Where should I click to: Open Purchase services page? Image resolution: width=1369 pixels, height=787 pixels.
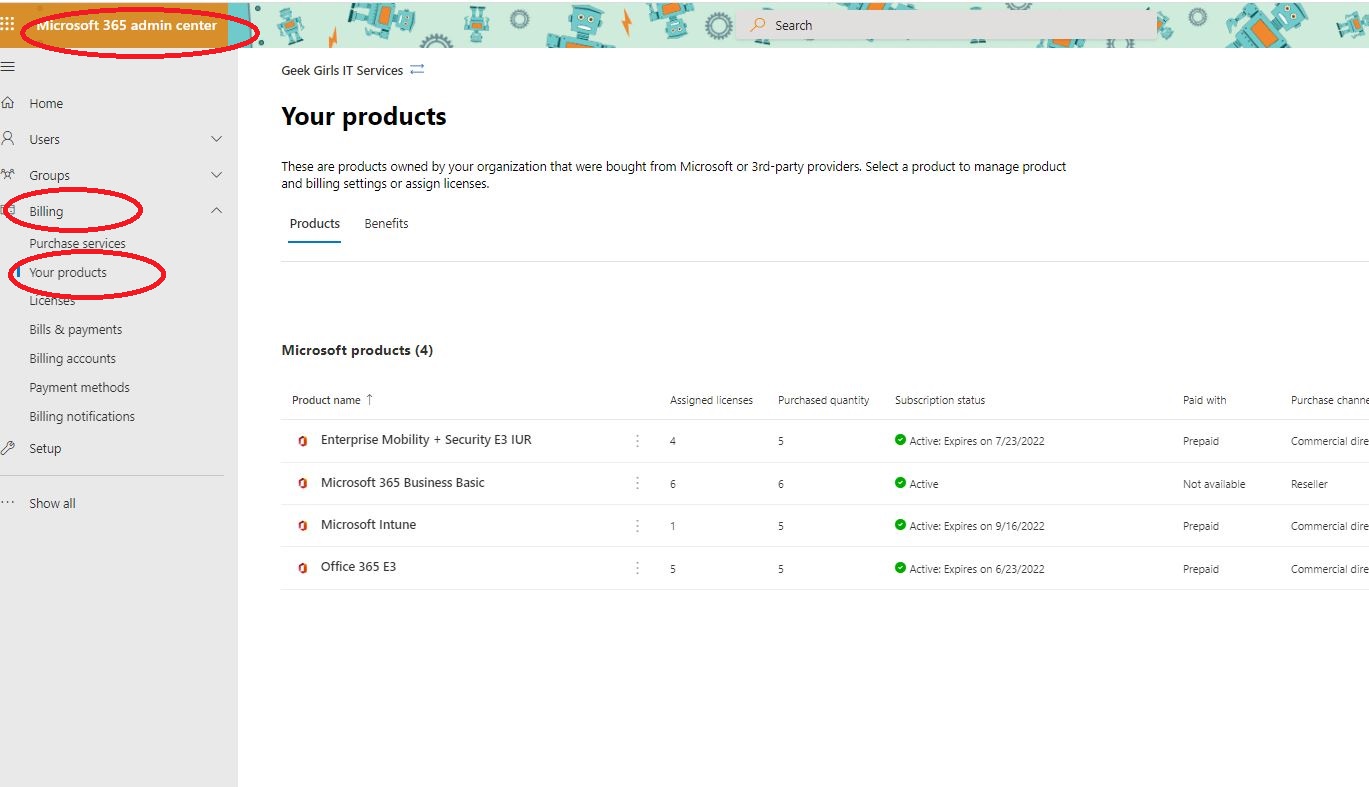point(77,243)
